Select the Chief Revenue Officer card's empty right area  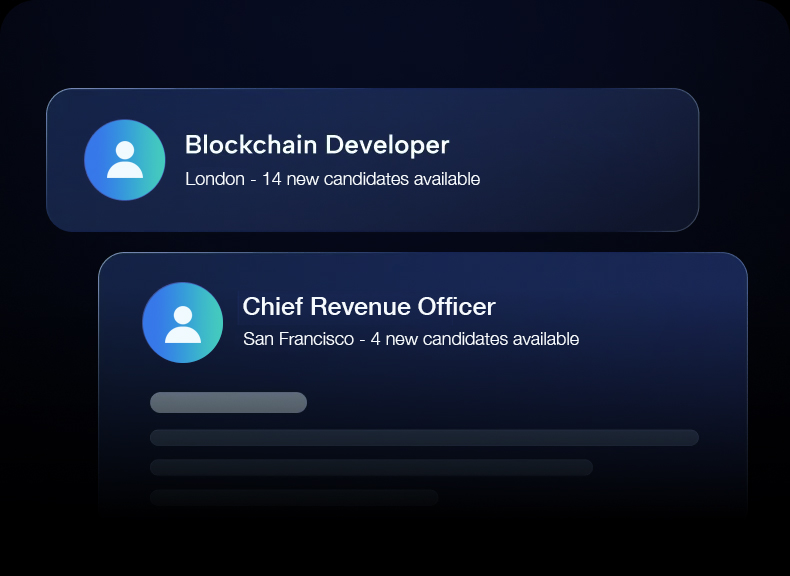(x=660, y=320)
